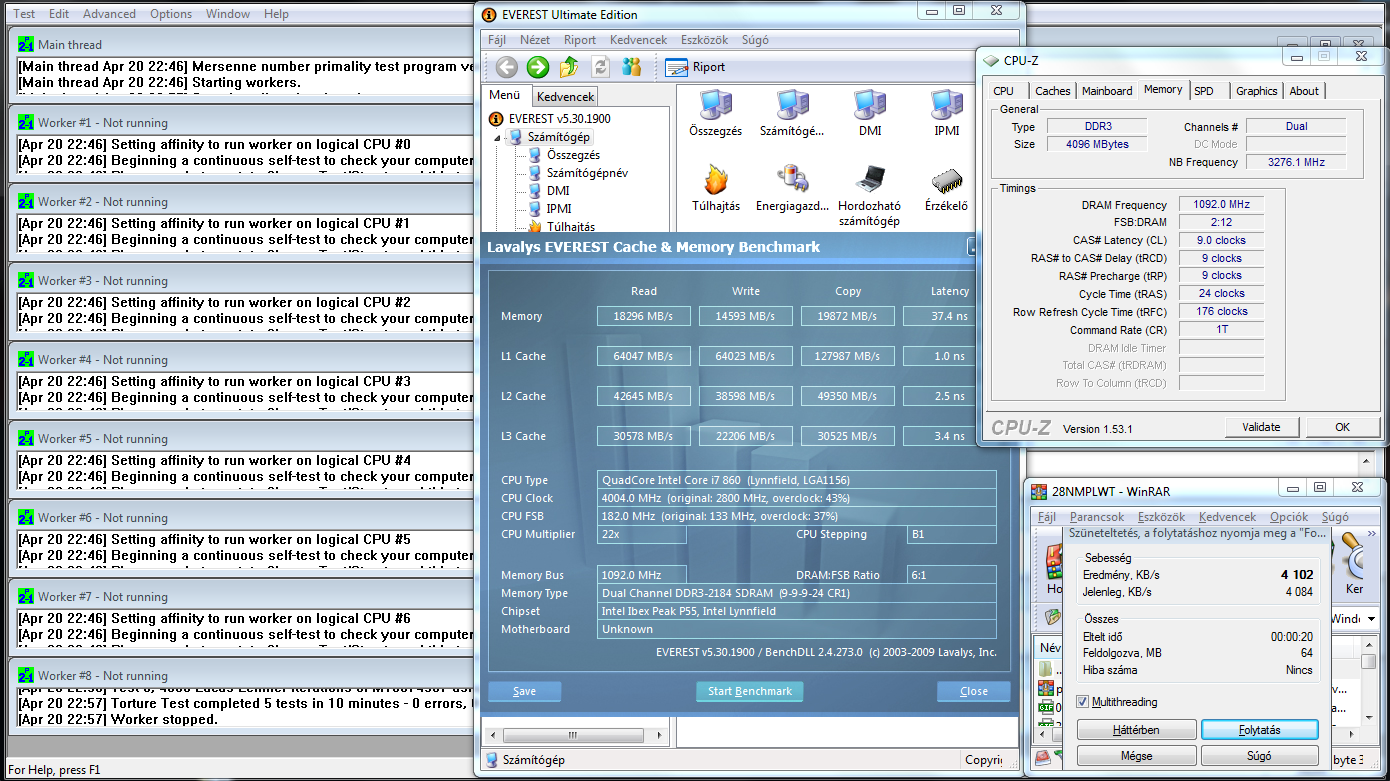Collapse the Számítógép tree node arrow
The image size is (1390, 781).
click(x=498, y=137)
